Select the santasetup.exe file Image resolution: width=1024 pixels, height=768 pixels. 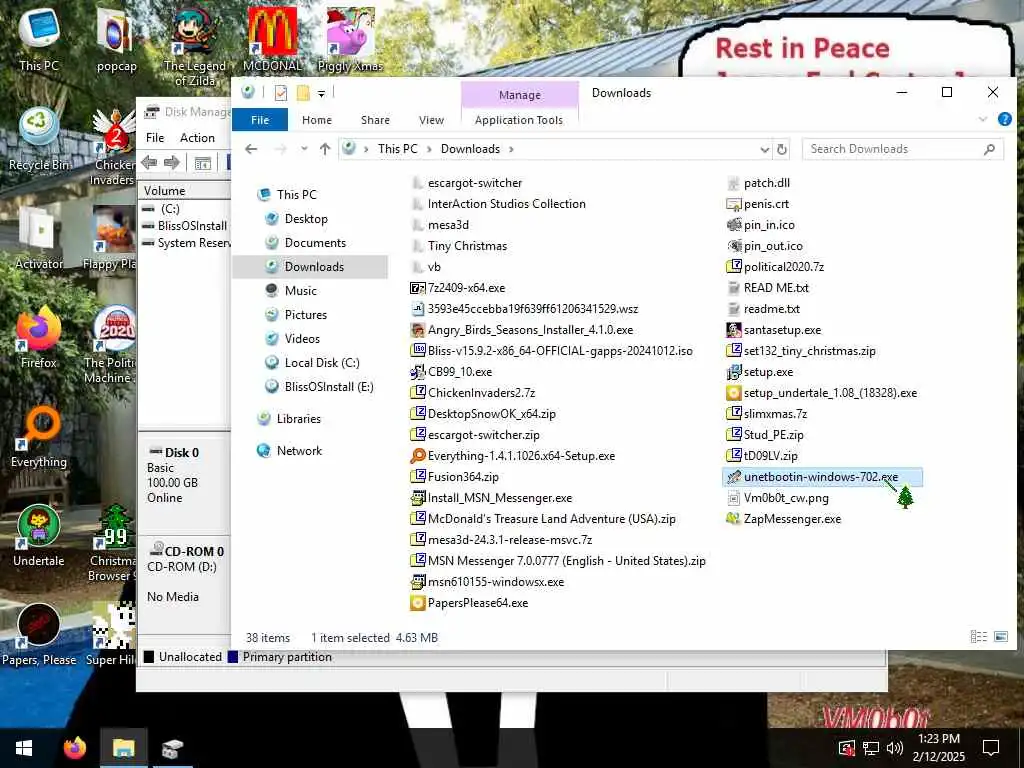(x=774, y=330)
